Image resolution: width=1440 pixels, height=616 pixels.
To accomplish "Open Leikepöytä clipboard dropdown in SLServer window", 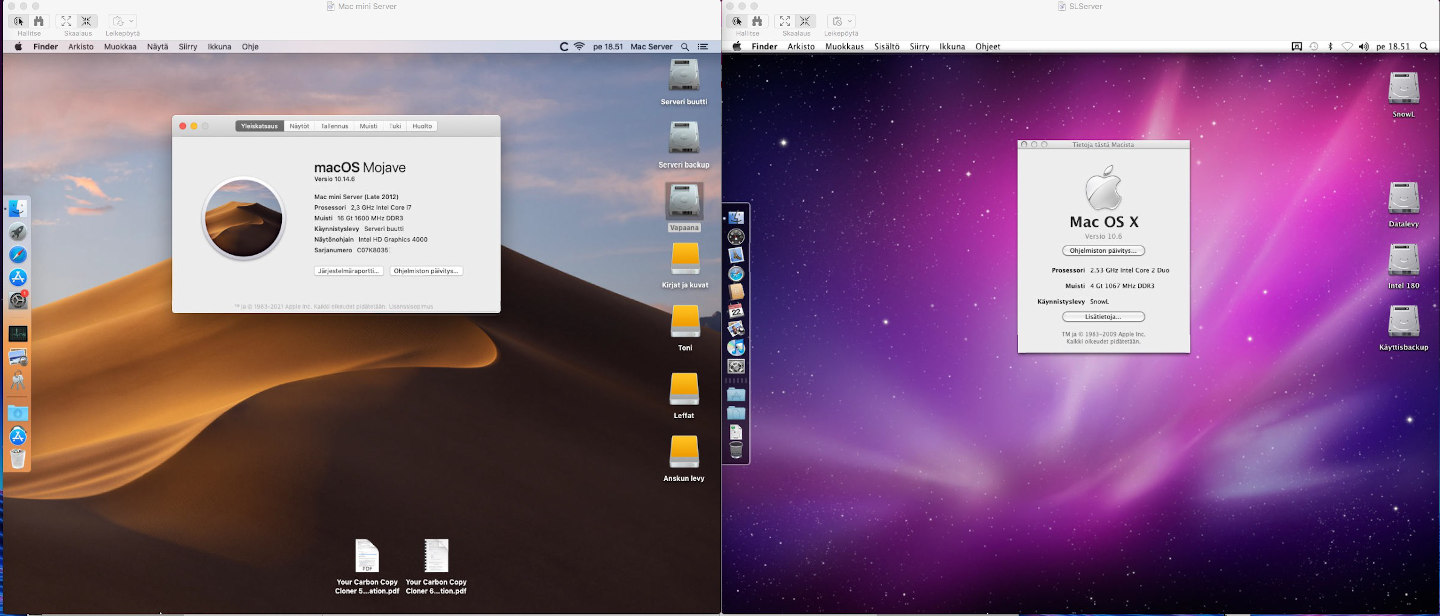I will (x=843, y=20).
